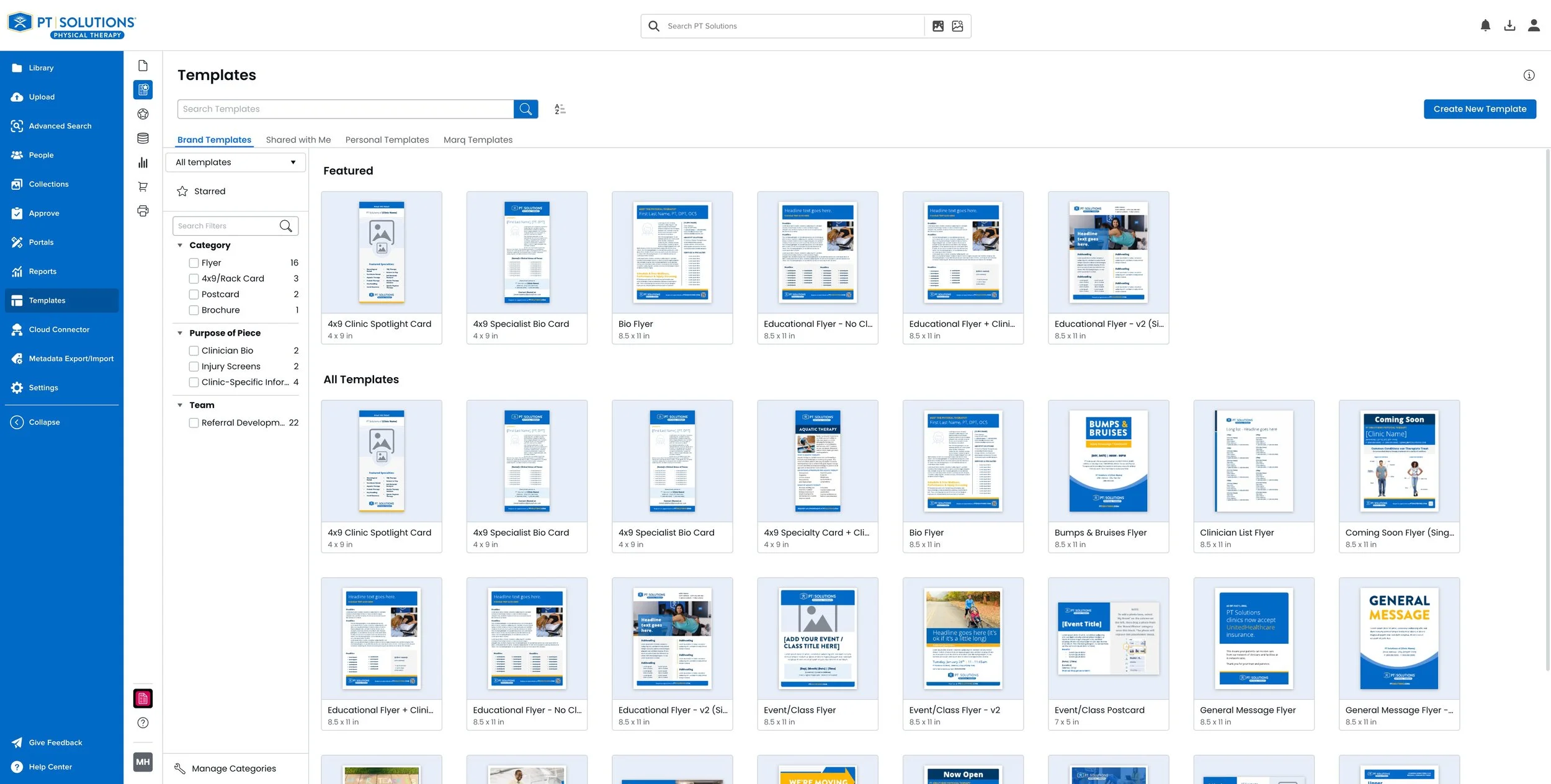Open the Marq Templates tab
Viewport: 1551px width, 784px height.
click(x=478, y=140)
